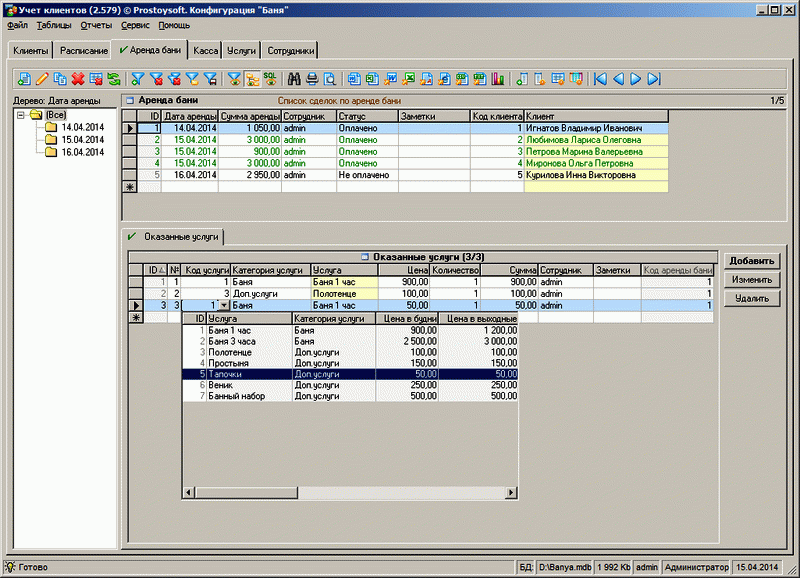Click the green refresh arrows icon
This screenshot has height=578, width=800.
point(112,78)
